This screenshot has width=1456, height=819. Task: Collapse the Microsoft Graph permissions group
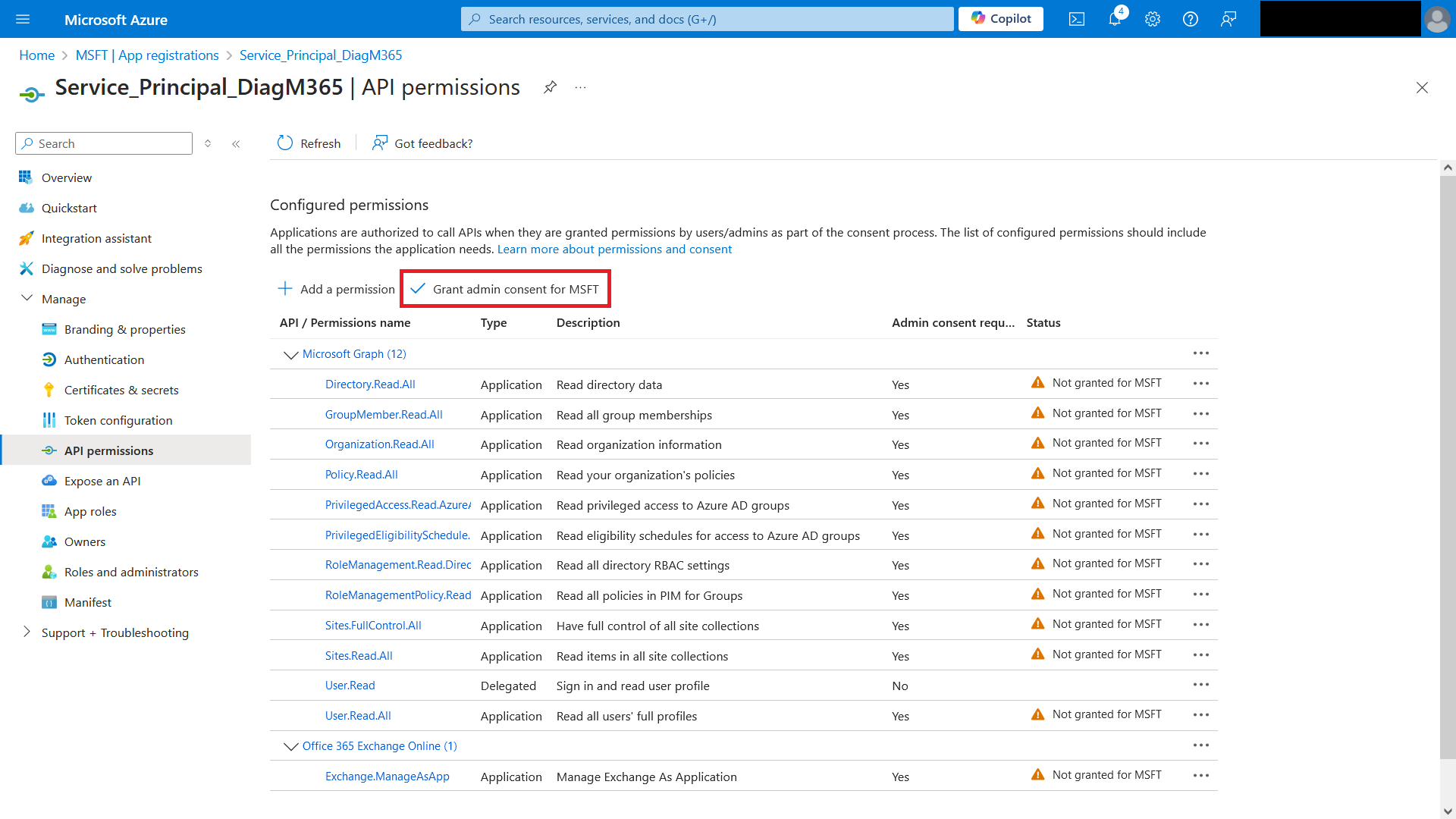(x=290, y=354)
